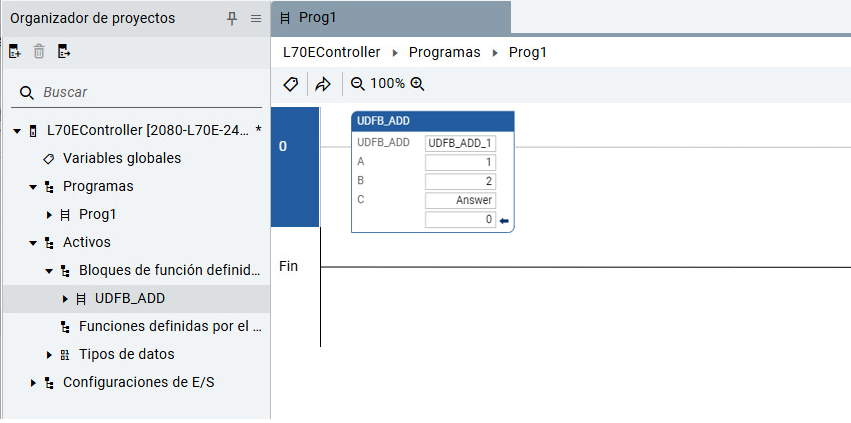851x423 pixels.
Task: Collapse the L70EController tree node
Action: click(x=17, y=131)
